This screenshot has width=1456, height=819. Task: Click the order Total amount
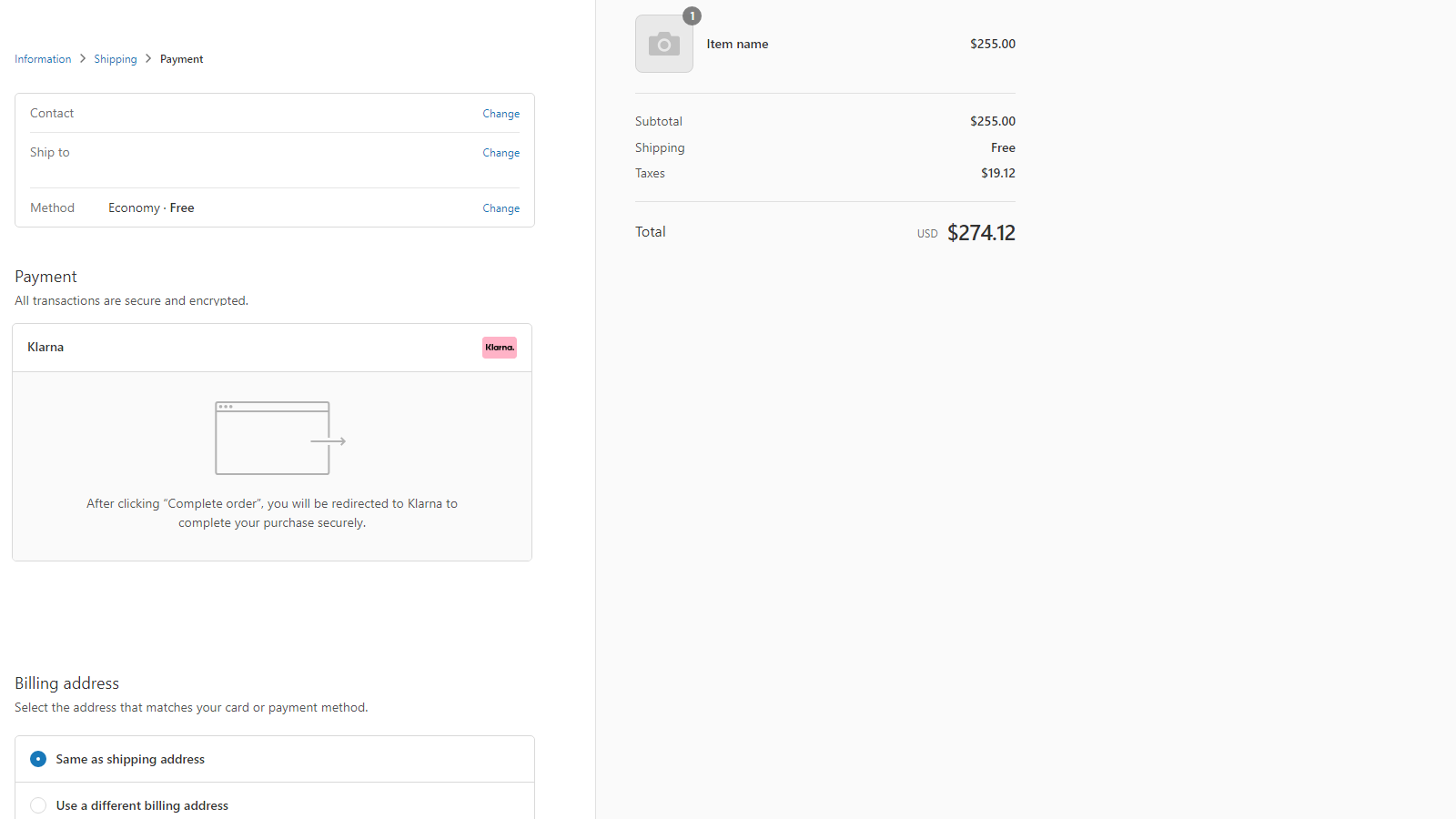(981, 232)
